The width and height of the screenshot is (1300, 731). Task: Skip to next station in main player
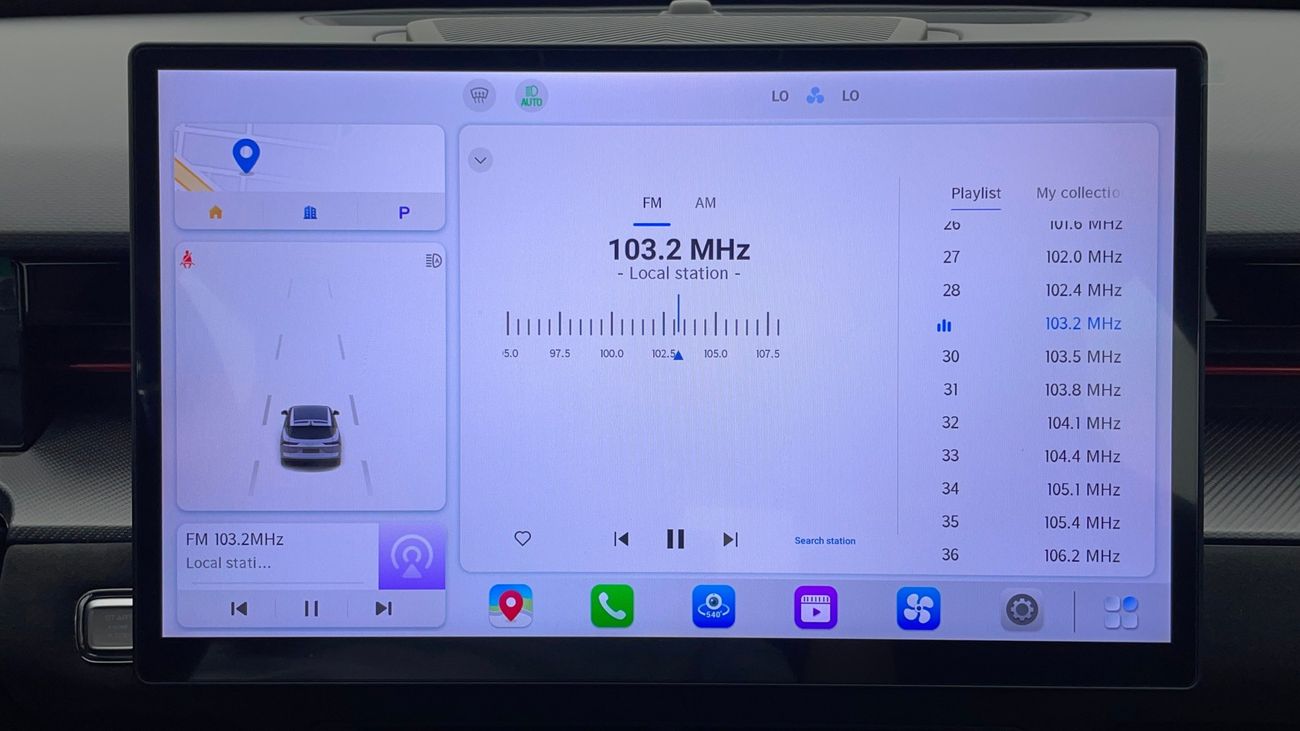point(730,539)
